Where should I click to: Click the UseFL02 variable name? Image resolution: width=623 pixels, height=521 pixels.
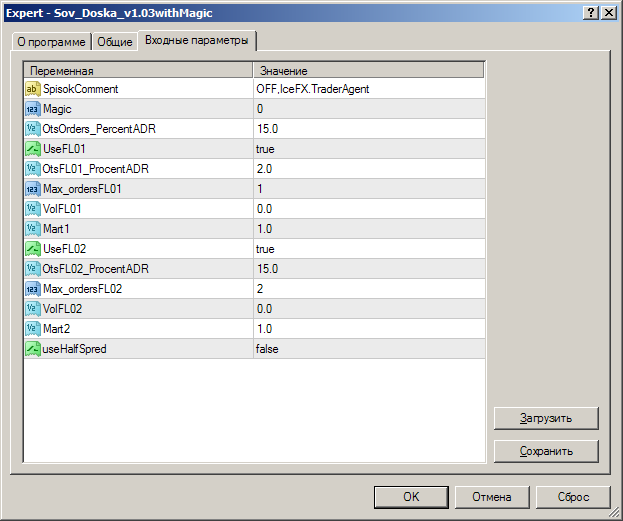pos(64,249)
